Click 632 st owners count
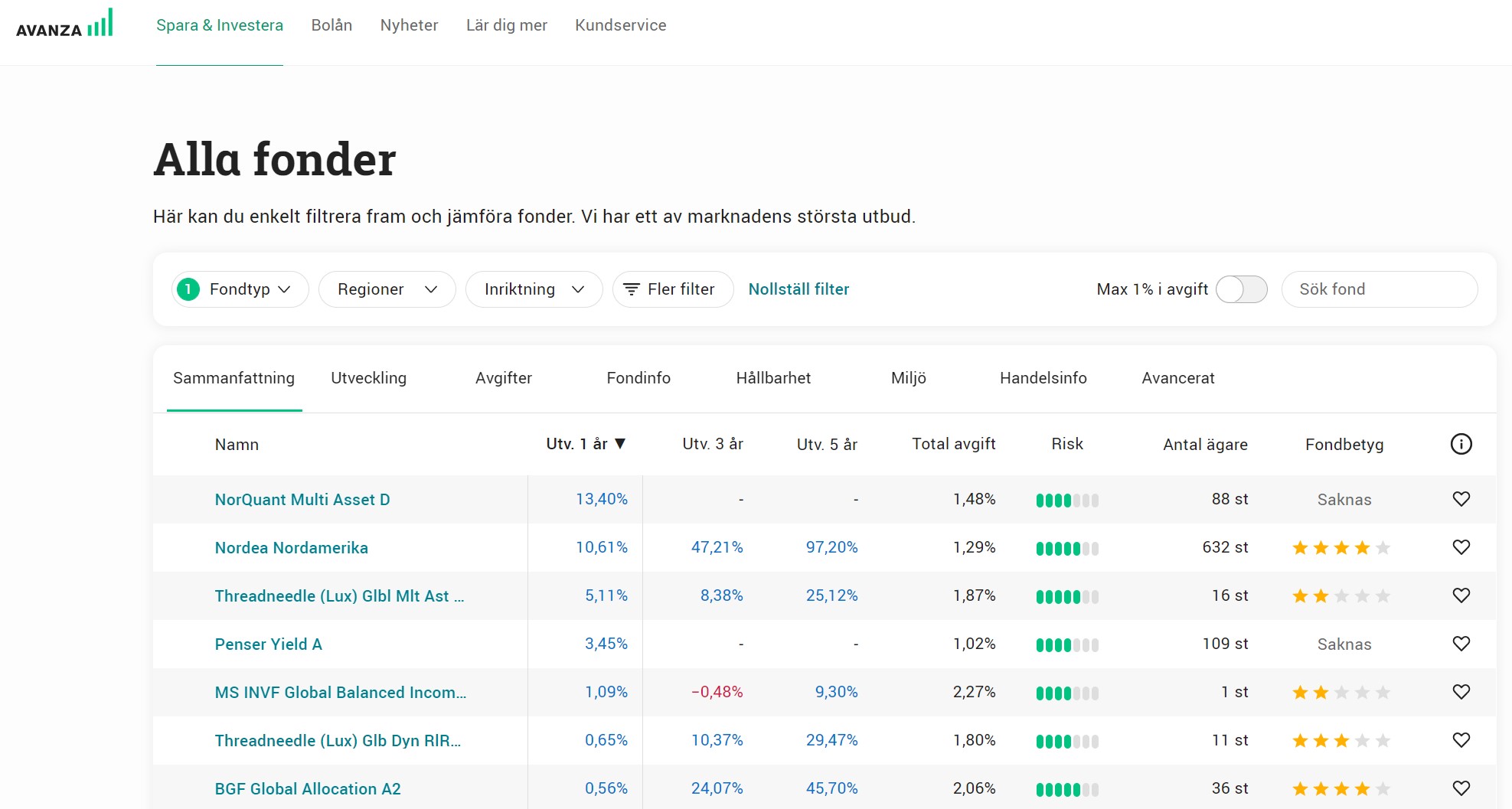 tap(1225, 547)
